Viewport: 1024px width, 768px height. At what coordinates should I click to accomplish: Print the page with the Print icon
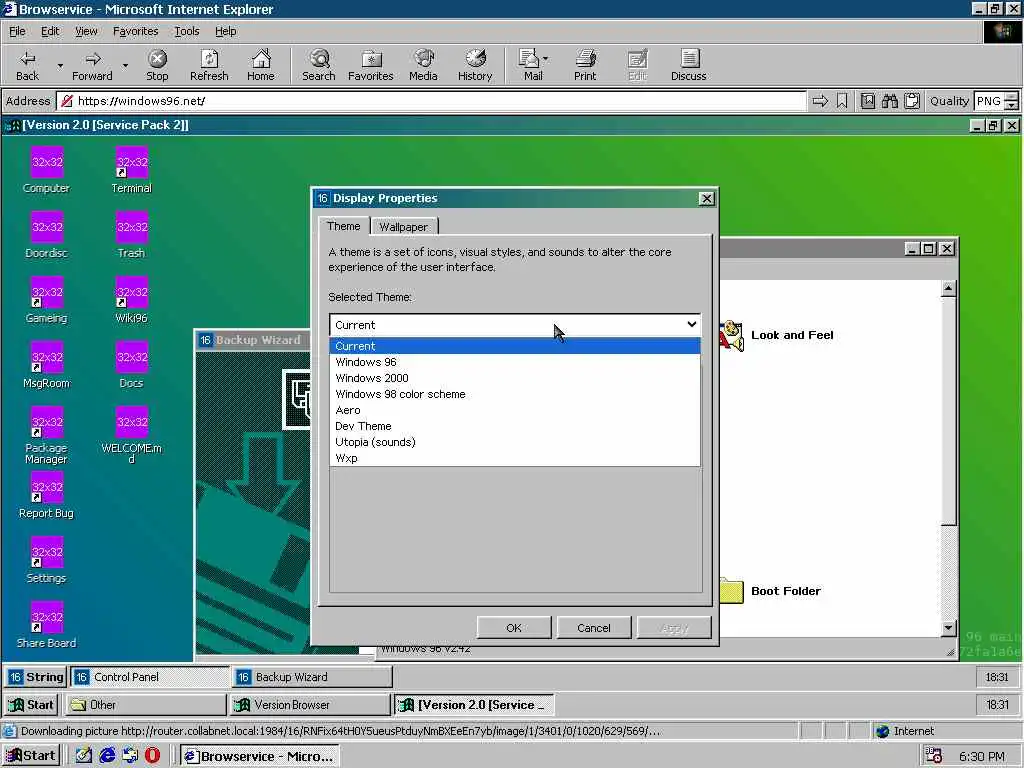[585, 65]
